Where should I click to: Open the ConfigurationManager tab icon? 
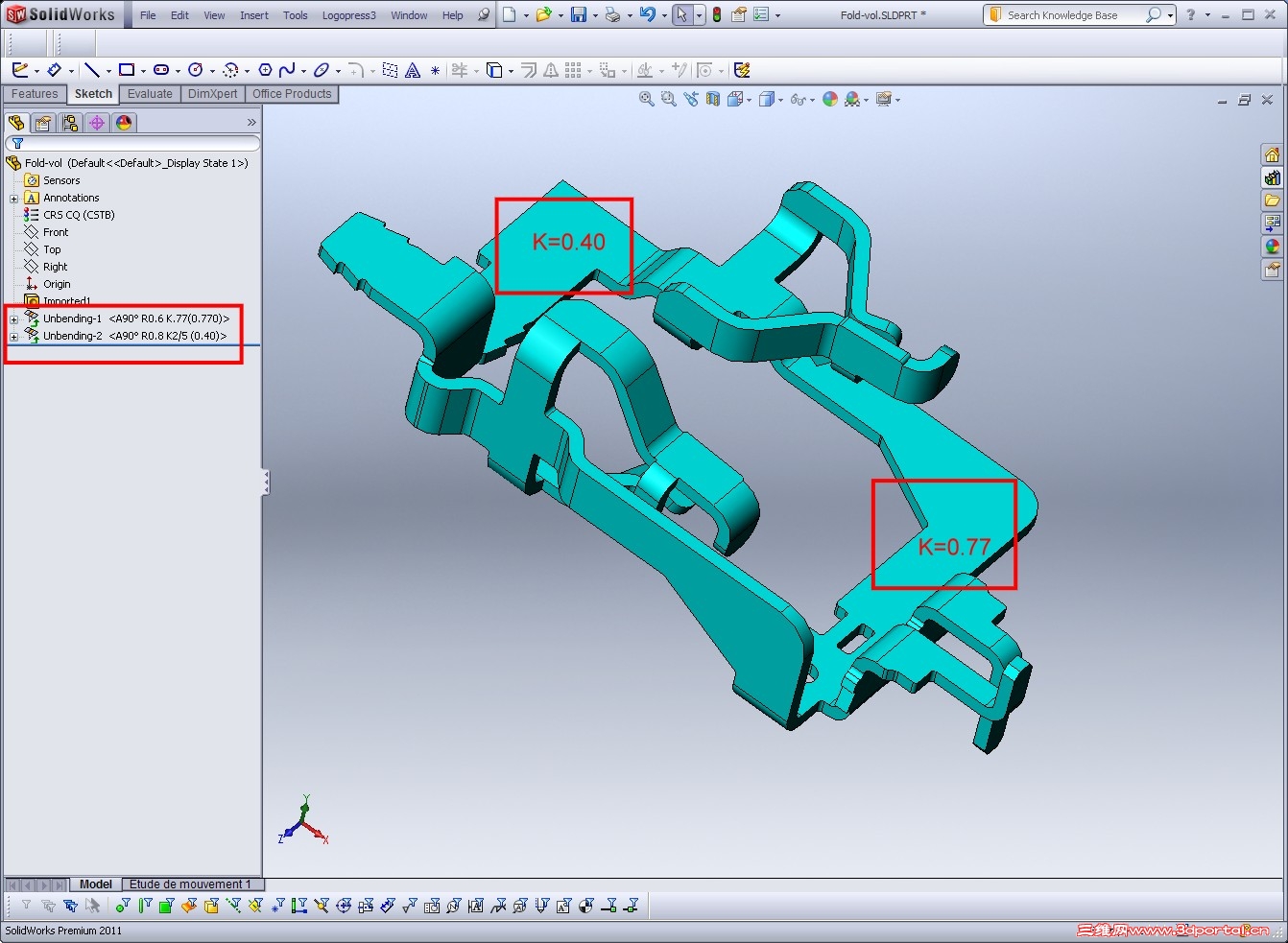pos(70,123)
